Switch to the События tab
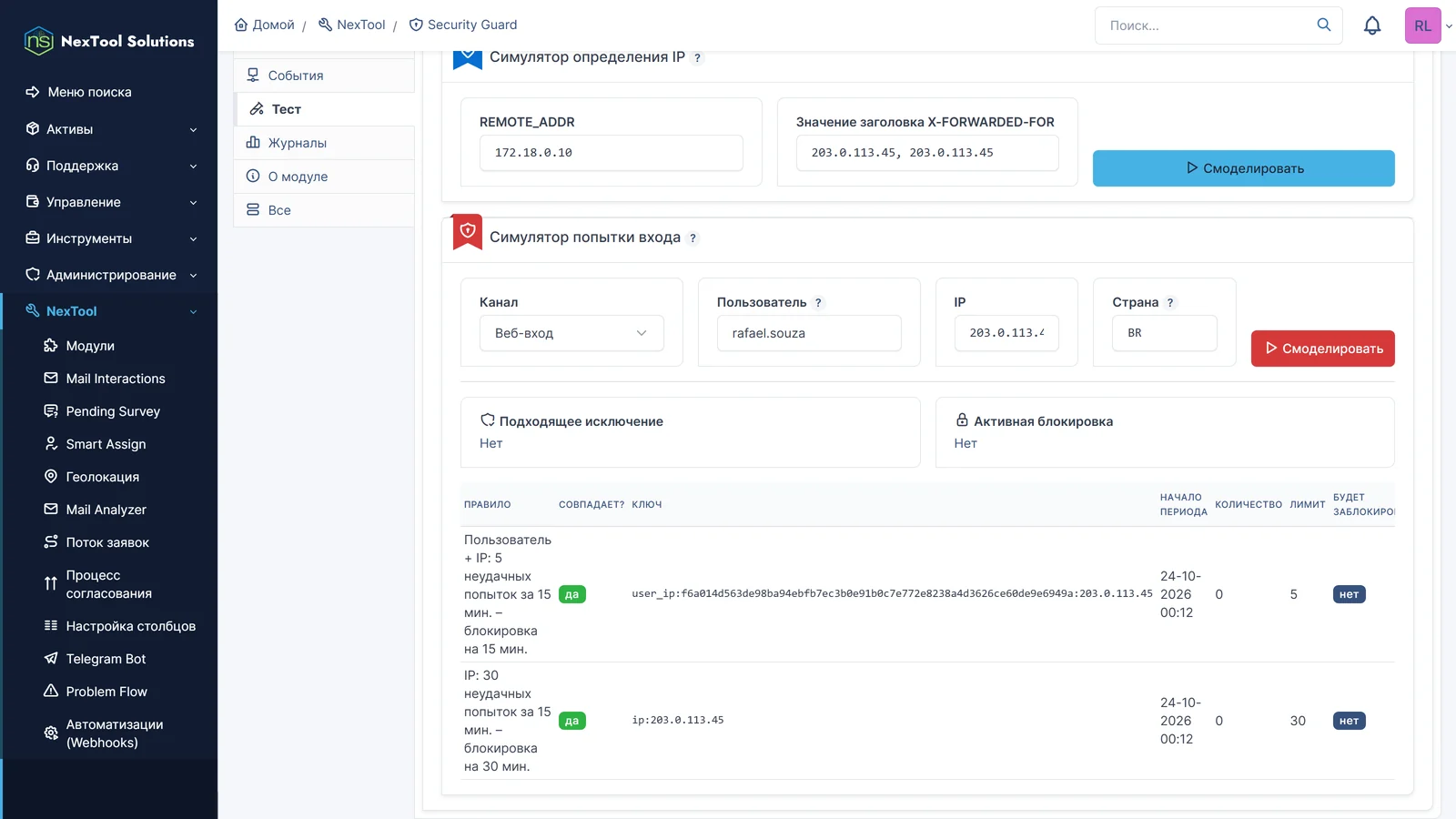Viewport: 1456px width, 819px height. [324, 76]
